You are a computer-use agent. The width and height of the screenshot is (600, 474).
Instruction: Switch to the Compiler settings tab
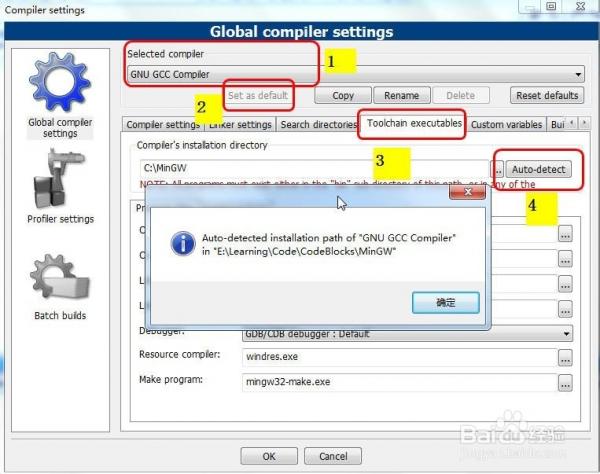[162, 125]
